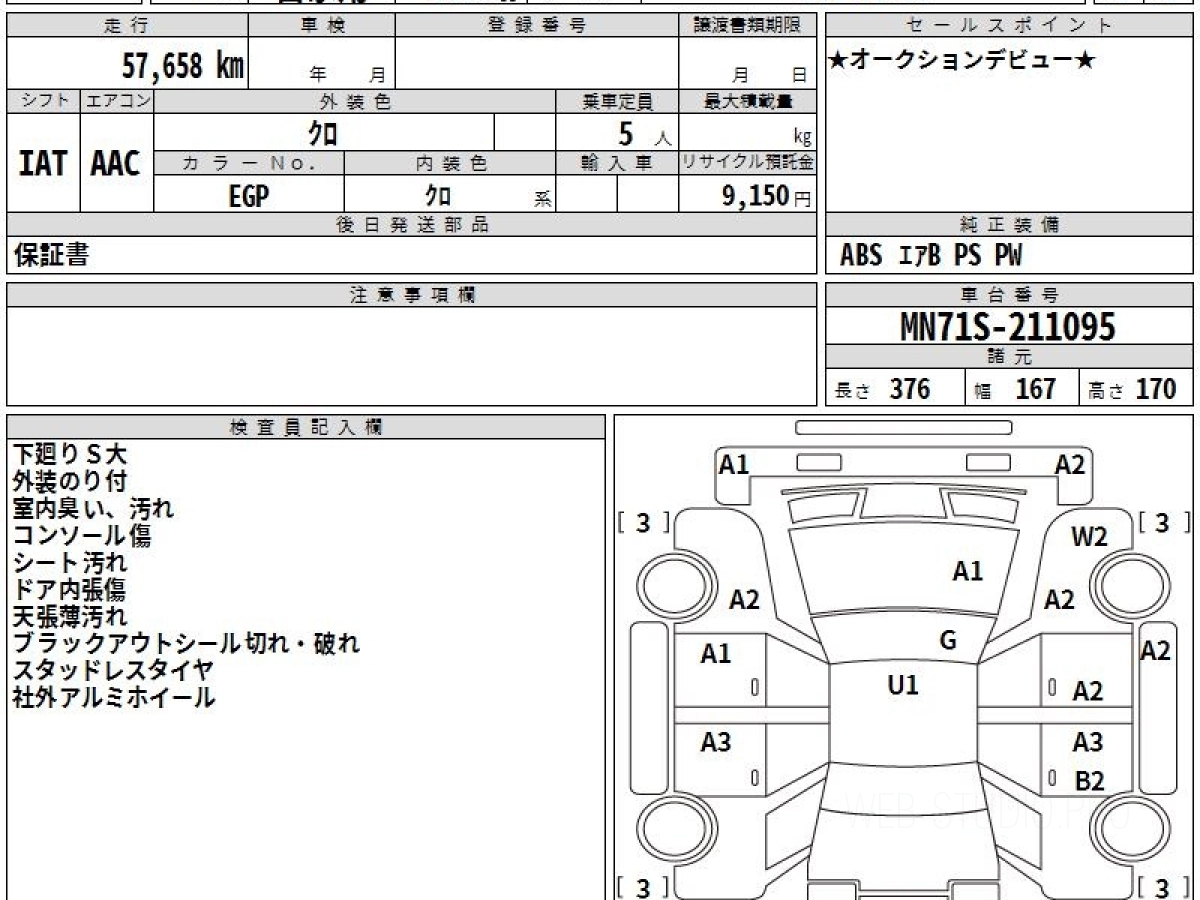
Task: Click the 後日発送部品 header
Action: pyautogui.click(x=411, y=225)
